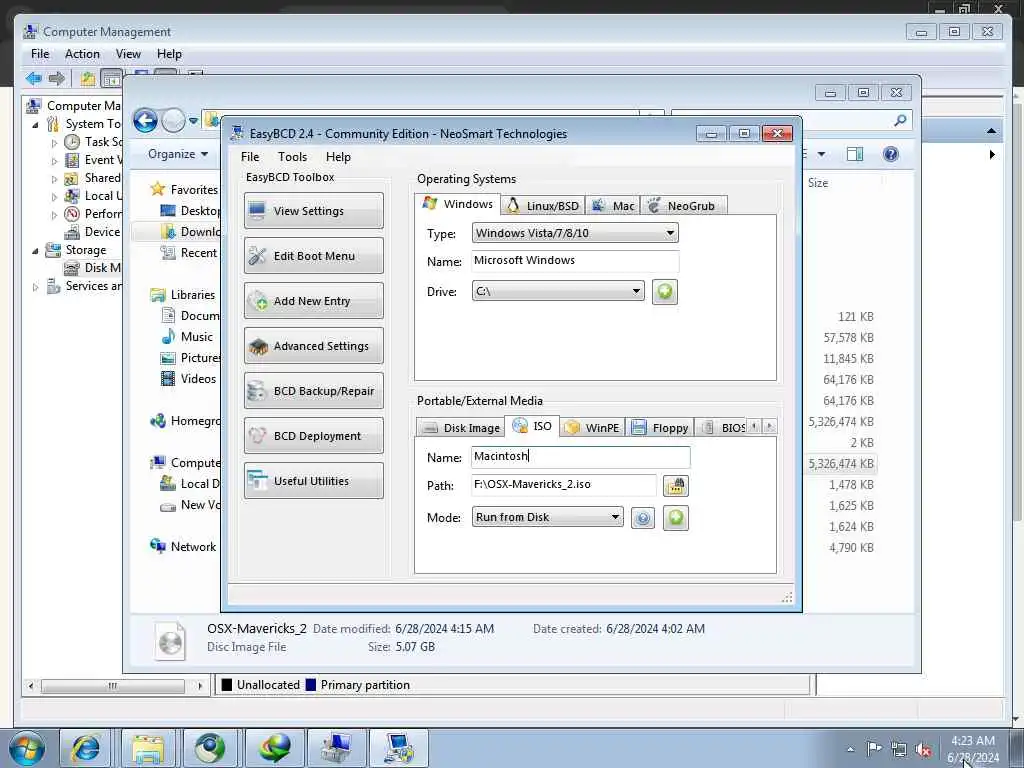This screenshot has height=768, width=1024.
Task: Click Back arrow in Computer Management toolbar
Action: pyautogui.click(x=34, y=78)
